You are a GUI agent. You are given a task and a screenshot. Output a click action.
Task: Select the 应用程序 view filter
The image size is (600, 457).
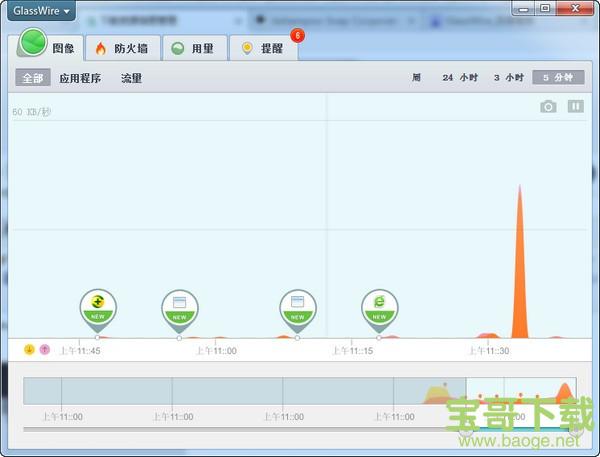click(80, 78)
